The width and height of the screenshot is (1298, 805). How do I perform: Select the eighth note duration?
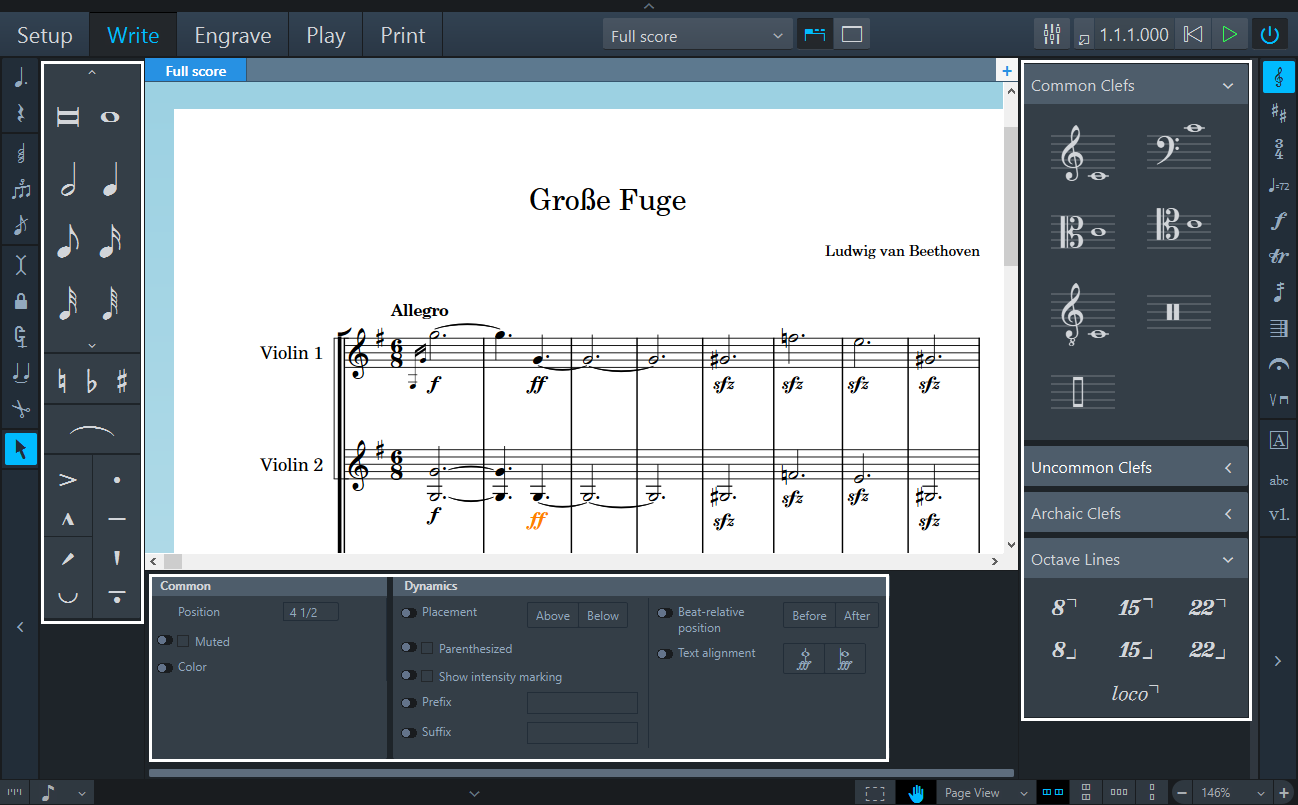point(68,241)
